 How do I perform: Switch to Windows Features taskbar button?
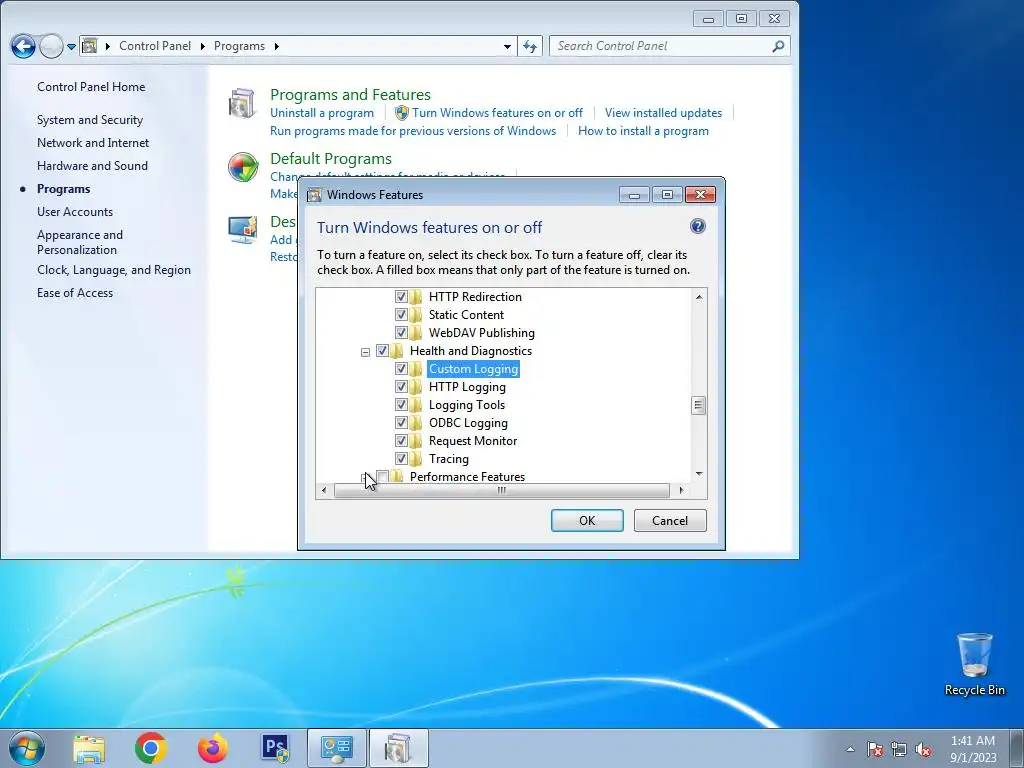(x=398, y=748)
